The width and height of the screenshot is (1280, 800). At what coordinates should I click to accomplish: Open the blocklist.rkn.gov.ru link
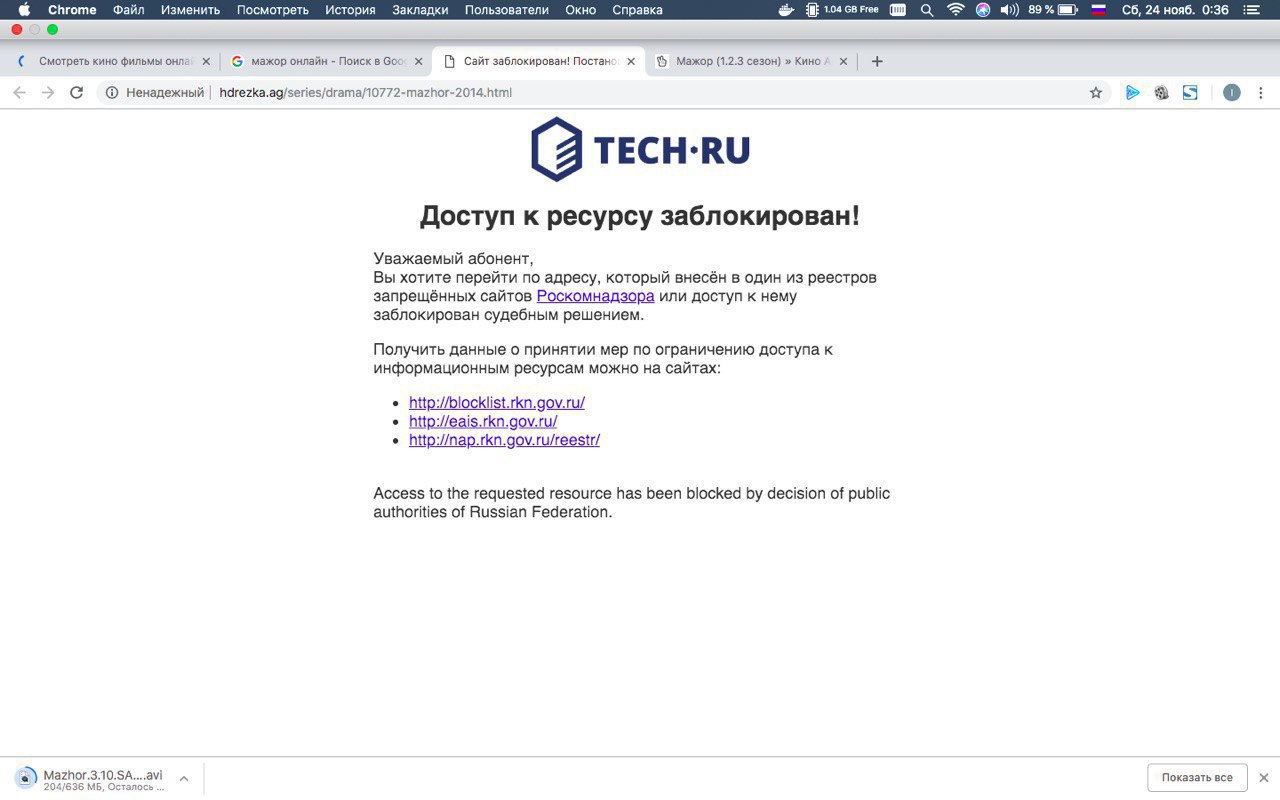pyautogui.click(x=497, y=403)
